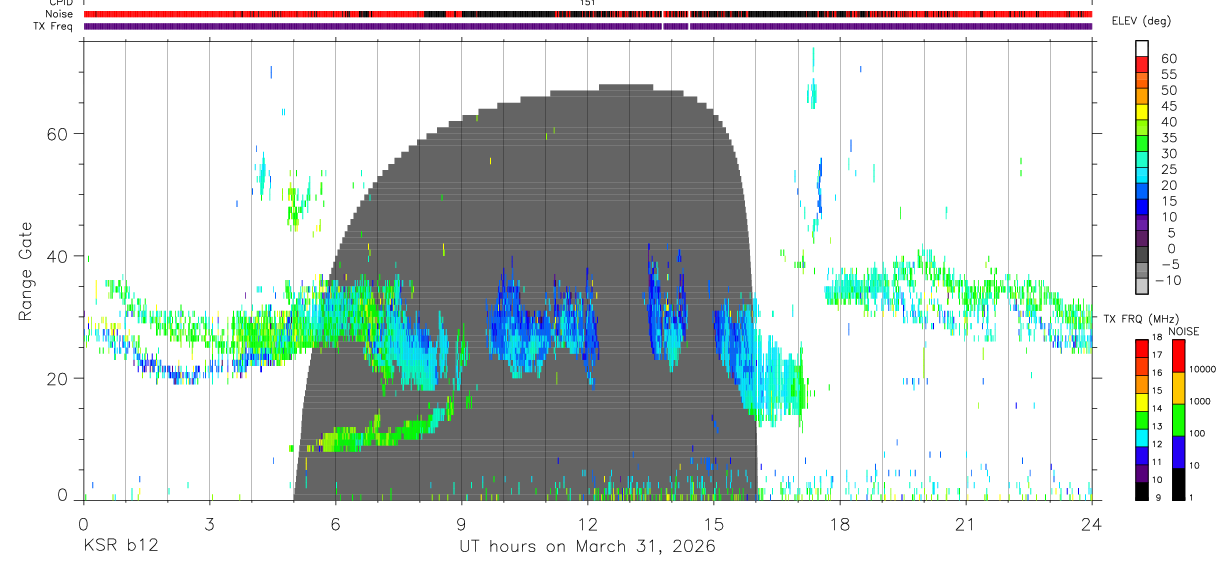
Task: Click the 'Noise' row label at top left
Action: click(59, 14)
